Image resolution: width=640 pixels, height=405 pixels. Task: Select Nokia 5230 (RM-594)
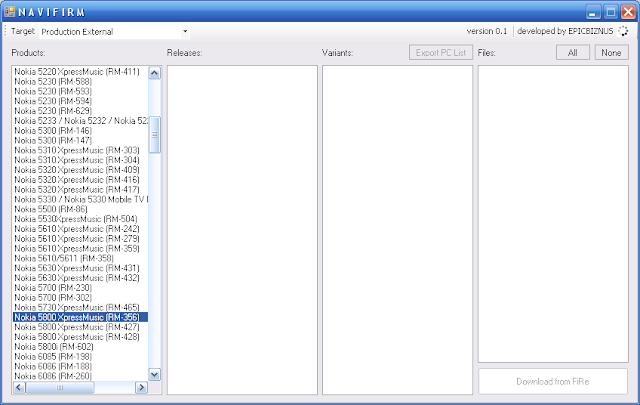coord(80,101)
